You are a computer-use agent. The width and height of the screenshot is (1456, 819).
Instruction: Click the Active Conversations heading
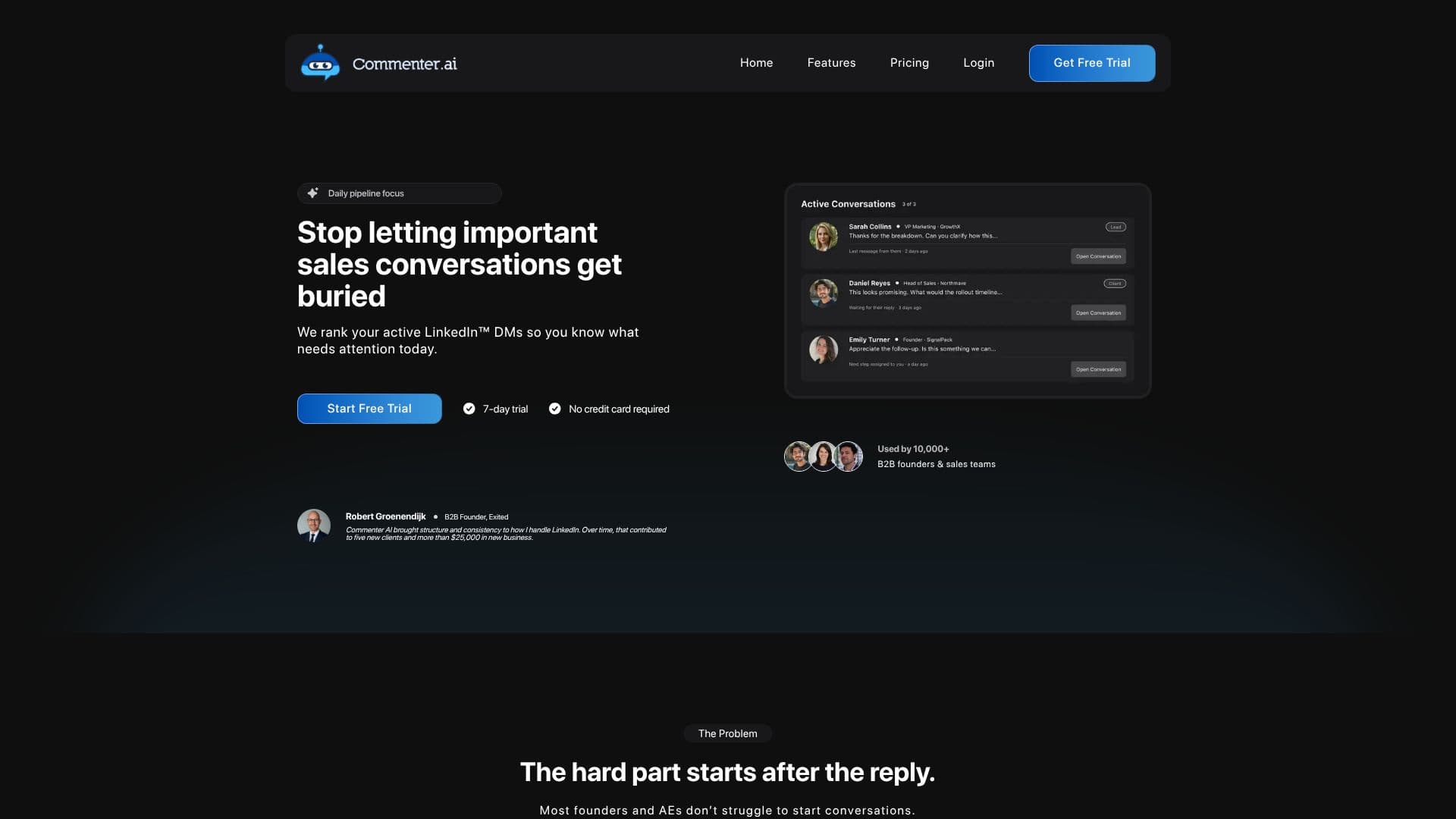click(x=848, y=204)
